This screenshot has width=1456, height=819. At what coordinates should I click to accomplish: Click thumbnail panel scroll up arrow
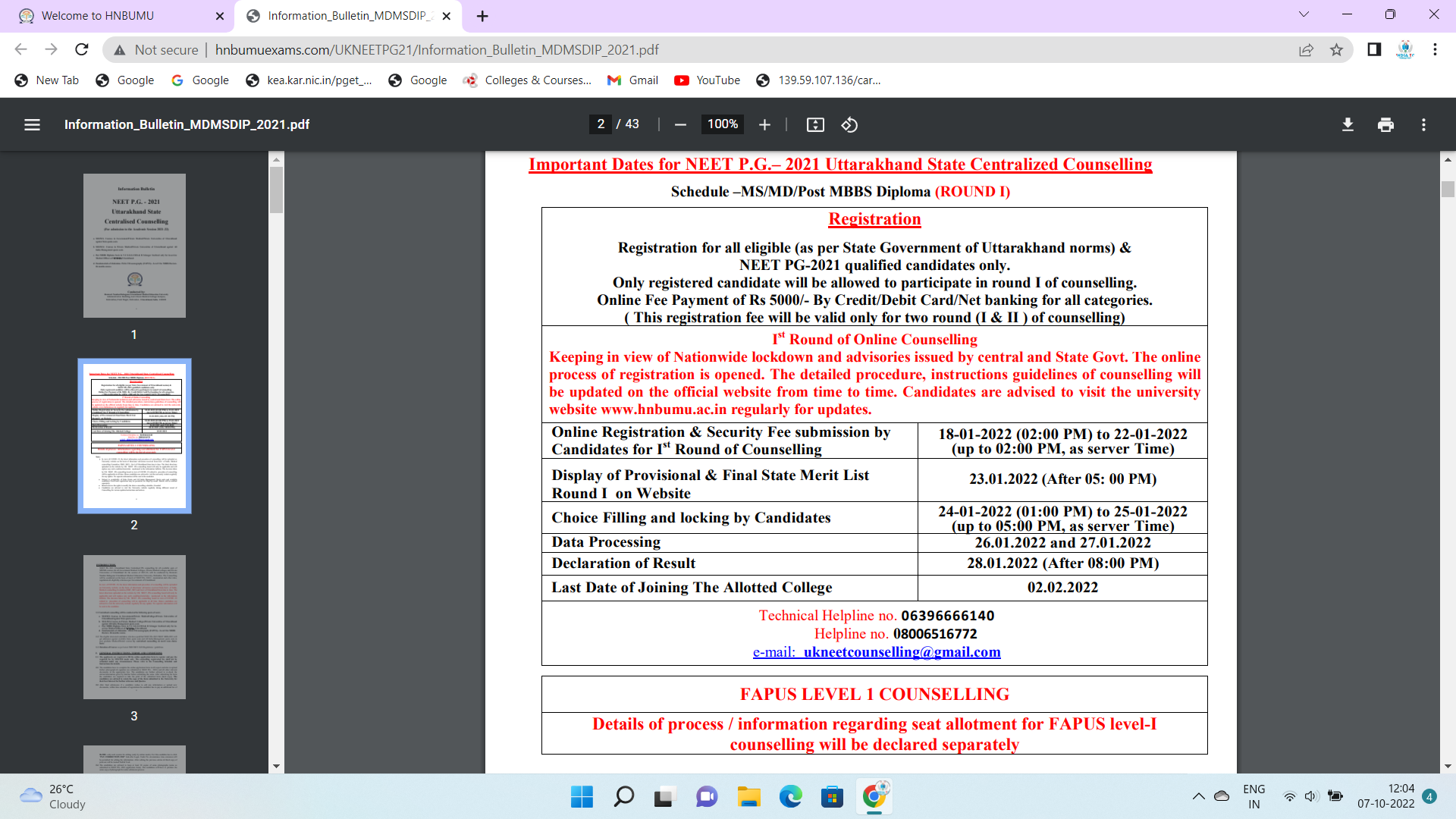tap(276, 159)
